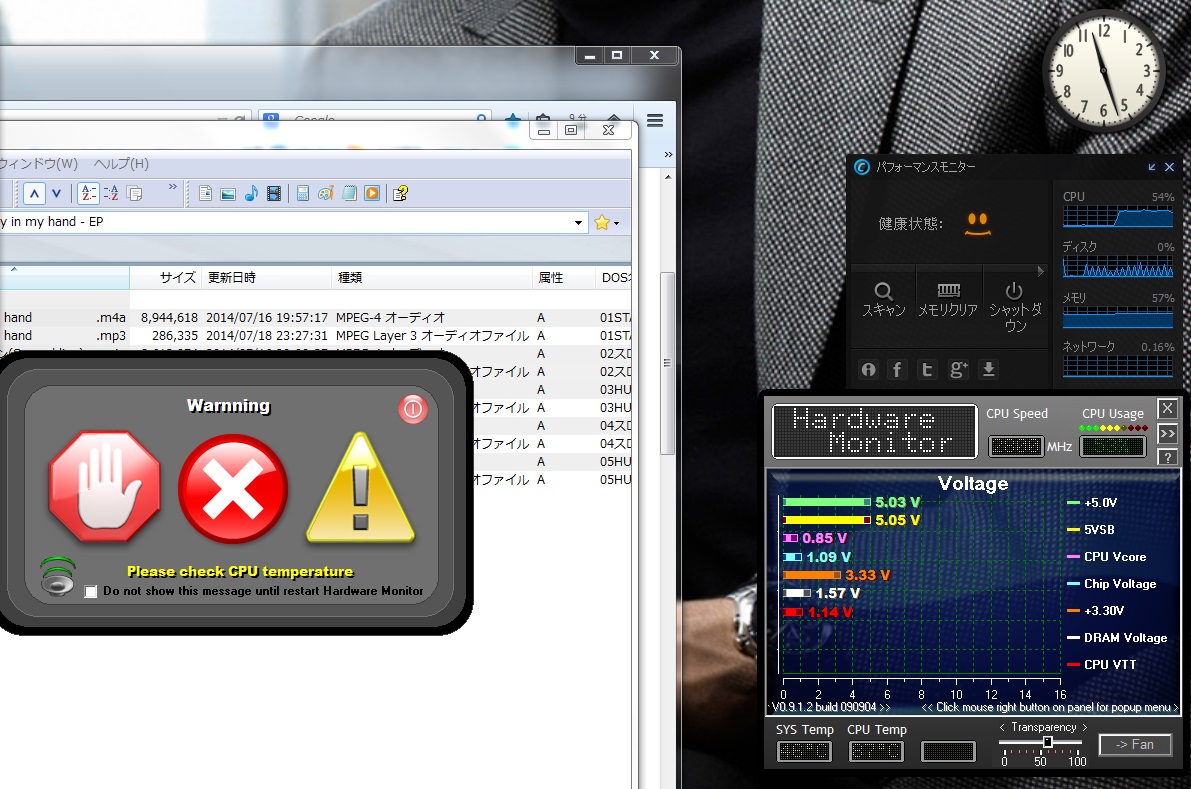Click the メモリ usage graph
The height and width of the screenshot is (789, 1191).
1118,317
